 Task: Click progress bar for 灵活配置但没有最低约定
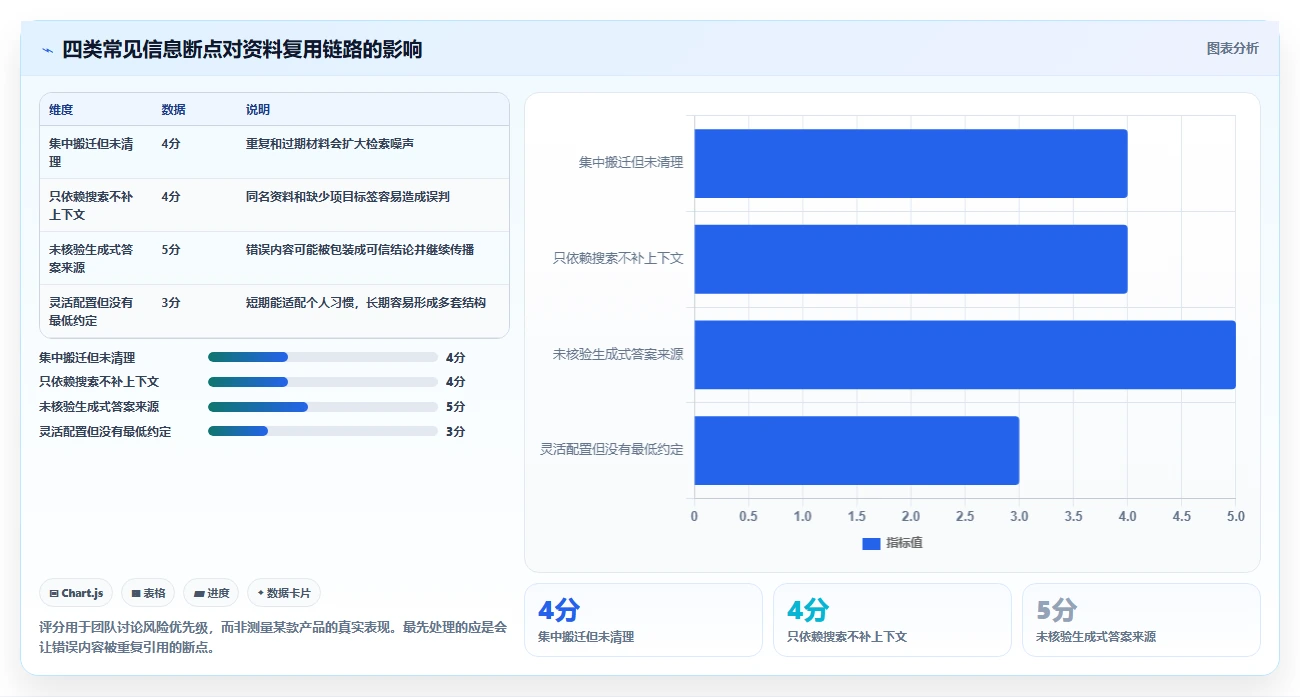[322, 432]
